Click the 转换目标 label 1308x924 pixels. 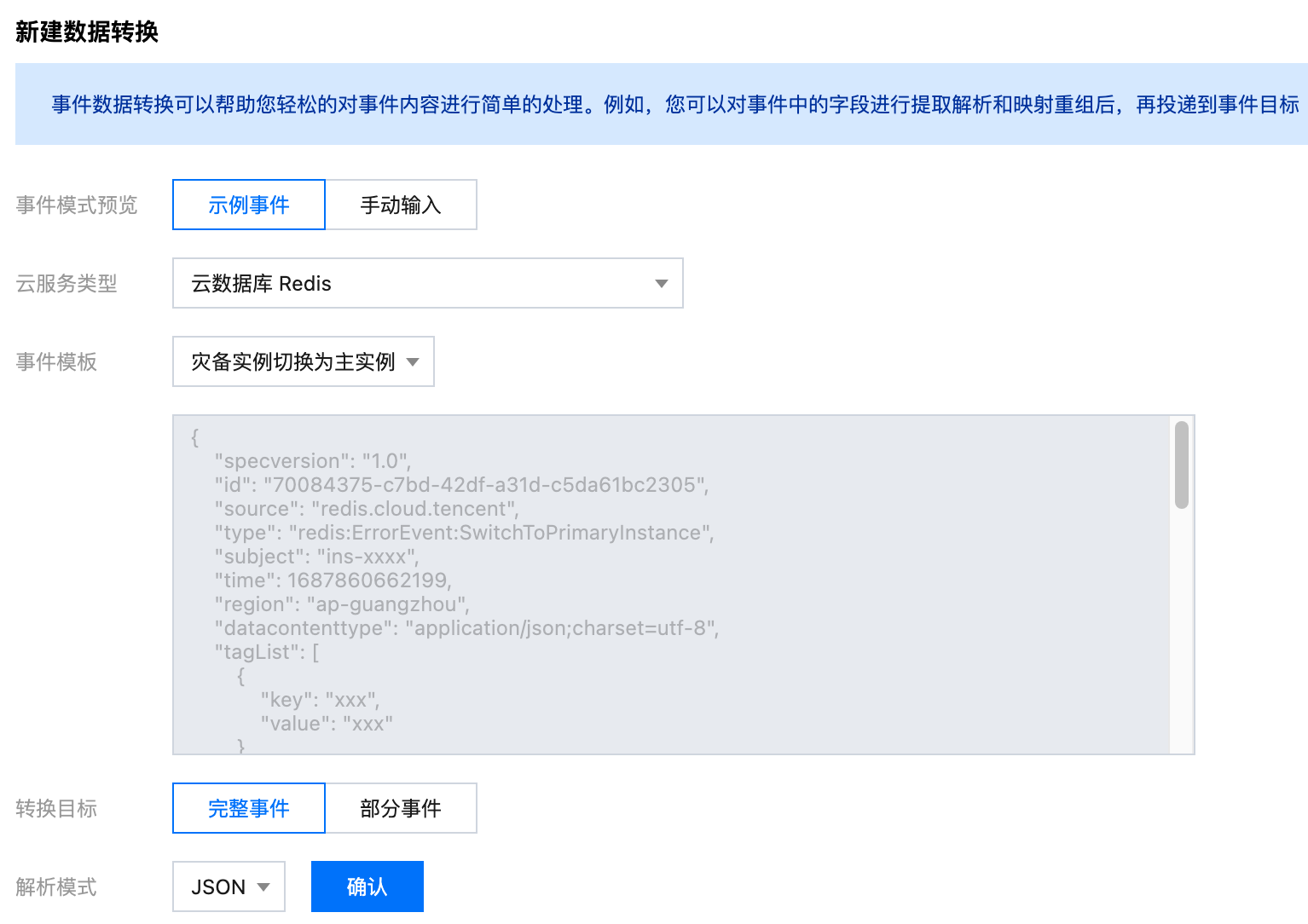point(56,808)
